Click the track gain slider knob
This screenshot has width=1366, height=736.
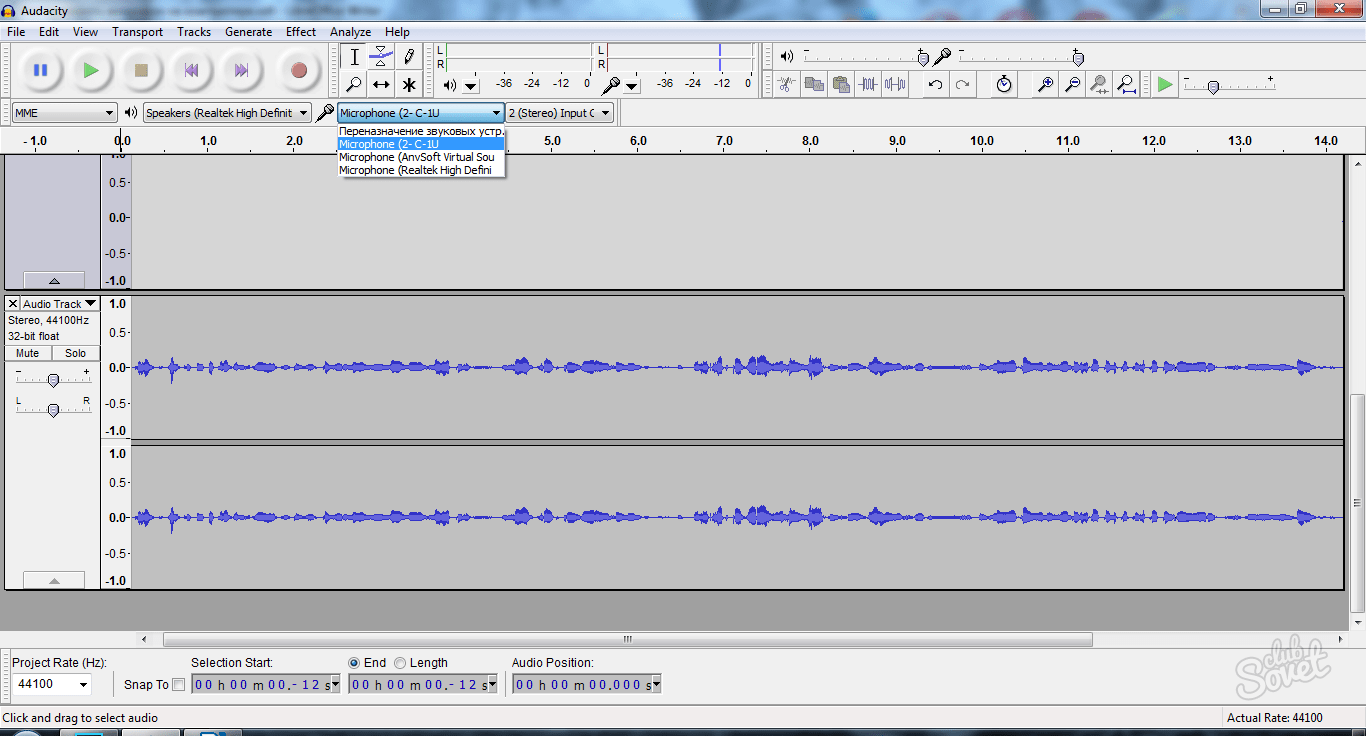(53, 380)
